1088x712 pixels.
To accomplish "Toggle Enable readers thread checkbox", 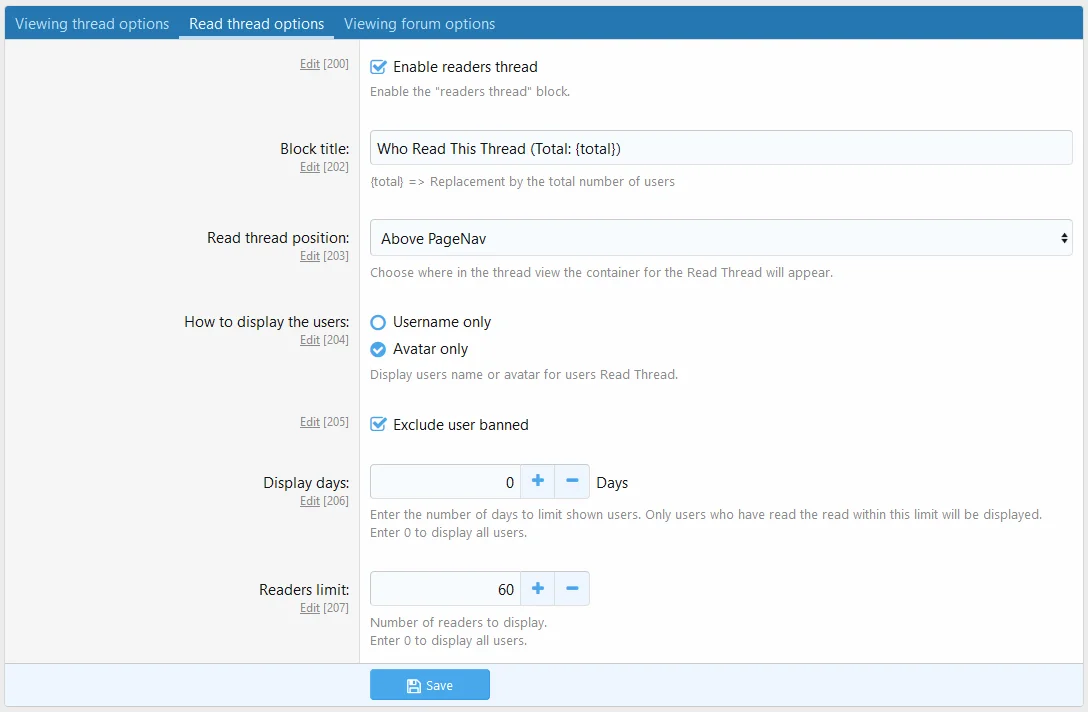I will 378,67.
